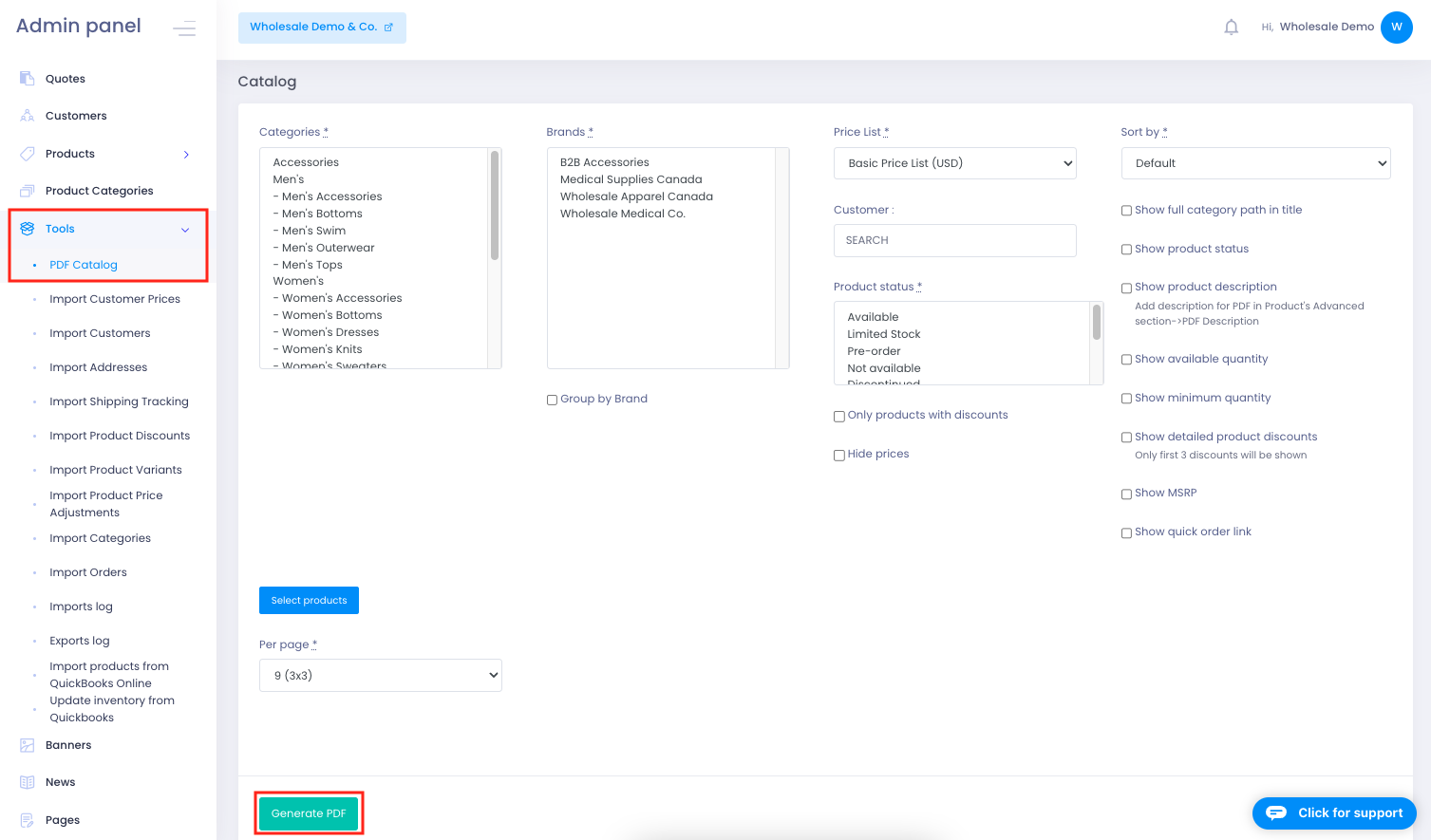Click the Banners sidebar icon
1431x840 pixels.
[x=27, y=744]
